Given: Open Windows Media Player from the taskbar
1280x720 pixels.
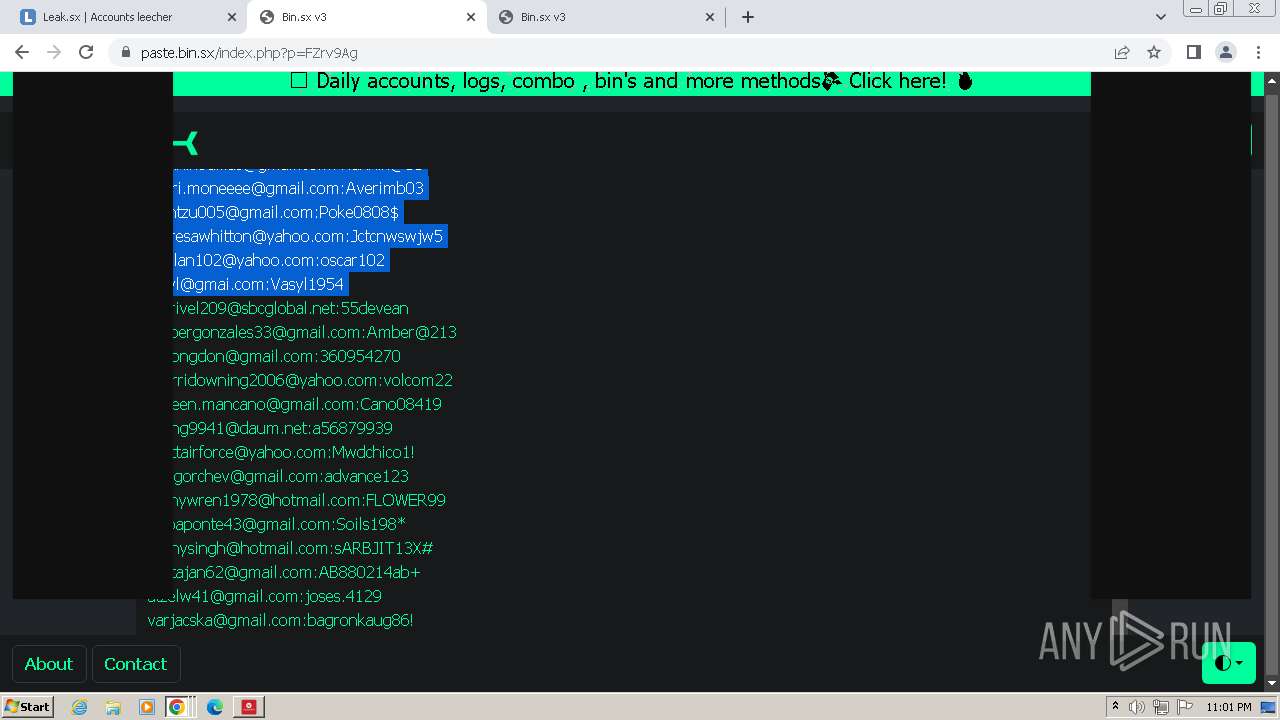Looking at the screenshot, I should [x=146, y=707].
